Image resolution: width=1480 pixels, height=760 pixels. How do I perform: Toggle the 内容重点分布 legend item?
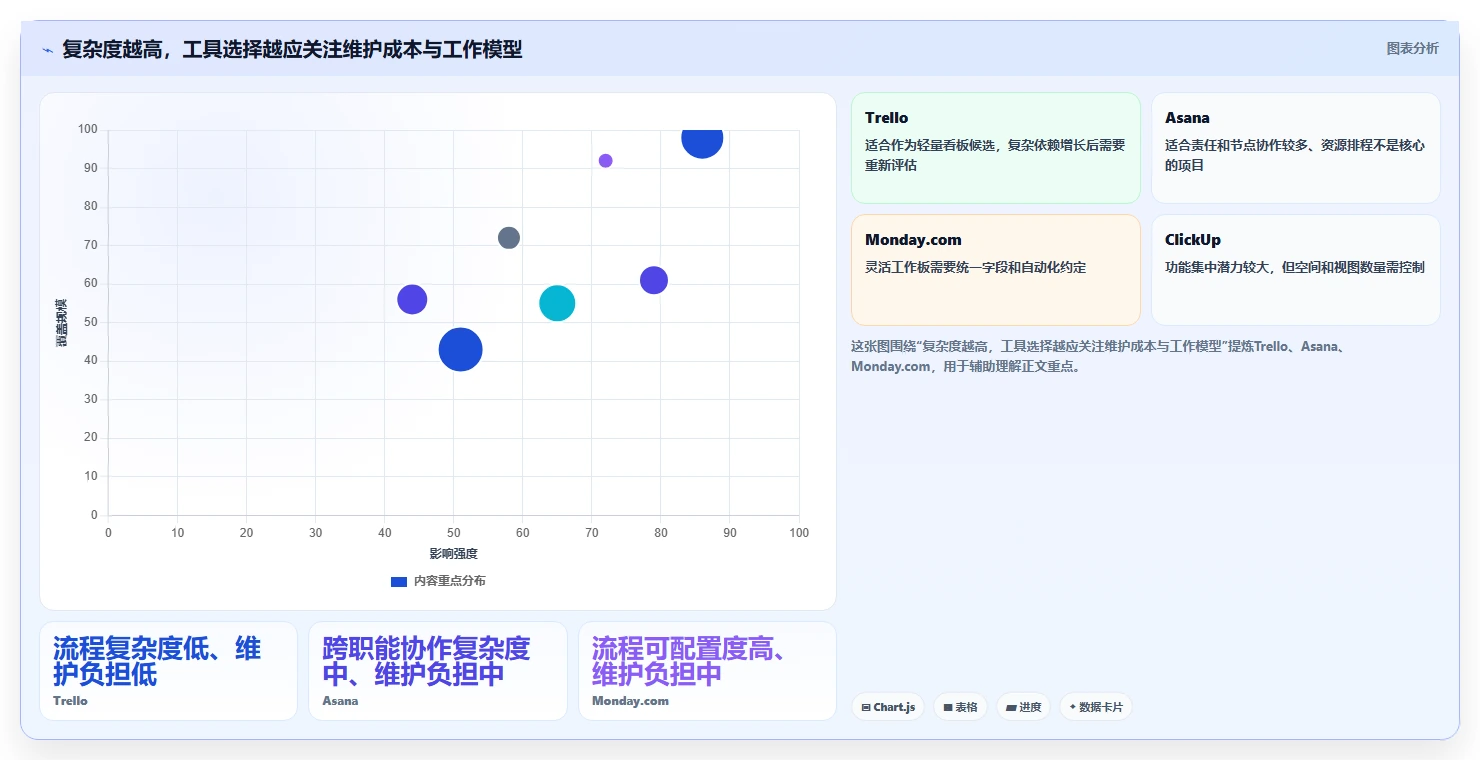click(438, 581)
